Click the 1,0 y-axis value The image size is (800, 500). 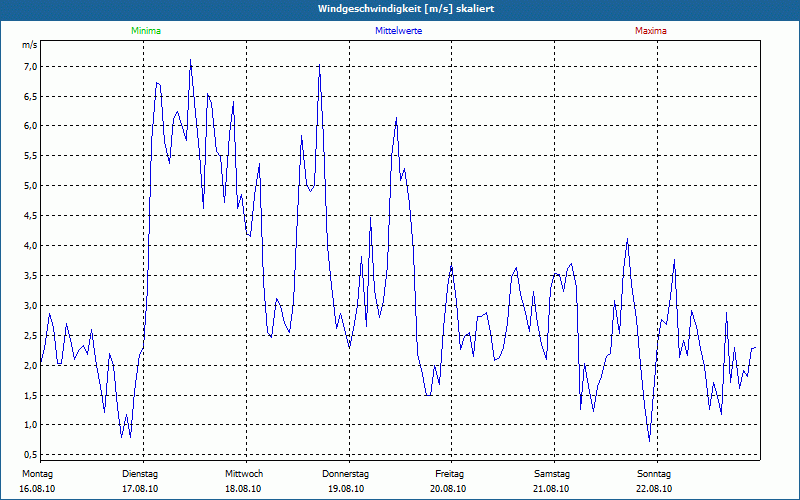click(x=30, y=425)
